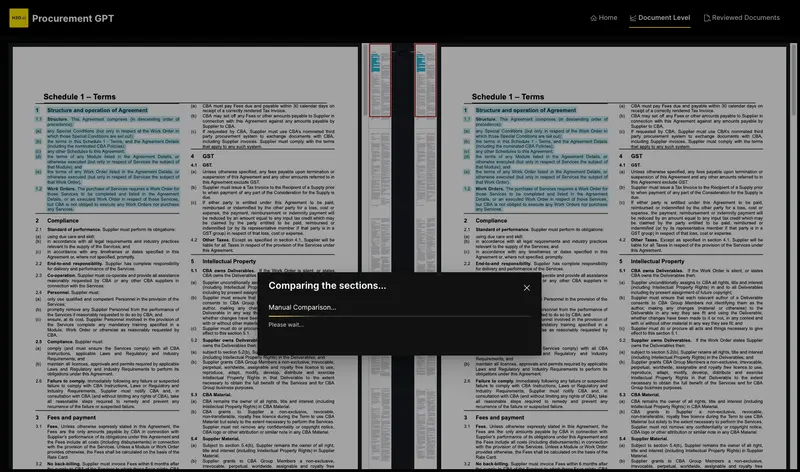The image size is (800, 472).
Task: Click the Procurement GPT title
Action: click(x=73, y=18)
